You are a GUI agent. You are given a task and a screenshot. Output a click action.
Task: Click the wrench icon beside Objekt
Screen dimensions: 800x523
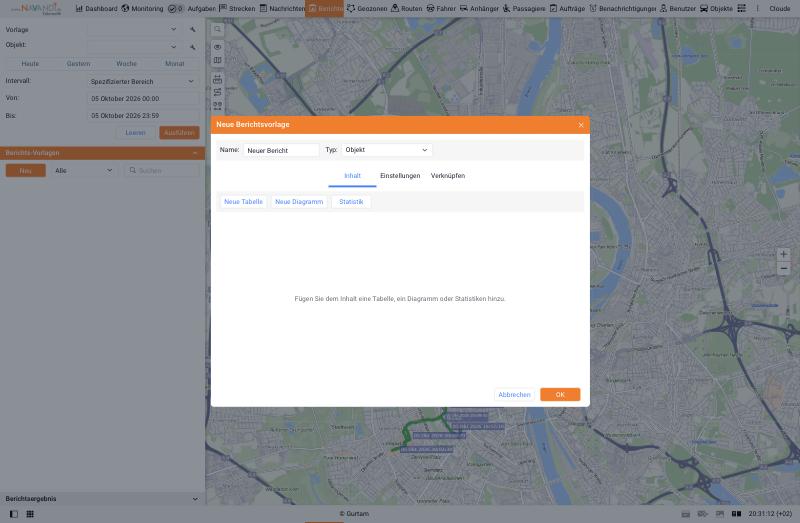click(x=193, y=47)
